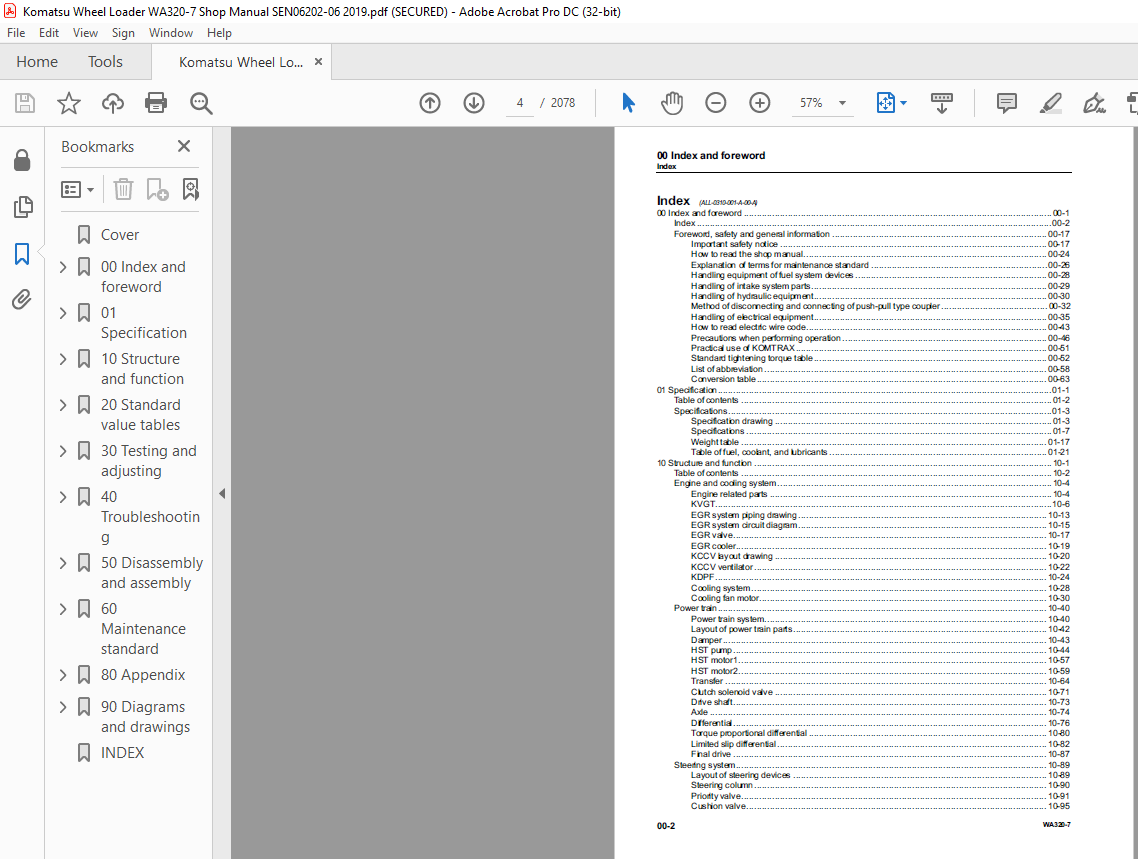Expand 90 Diagrams and drawings bookmark
The image size is (1138, 859).
pyautogui.click(x=63, y=707)
